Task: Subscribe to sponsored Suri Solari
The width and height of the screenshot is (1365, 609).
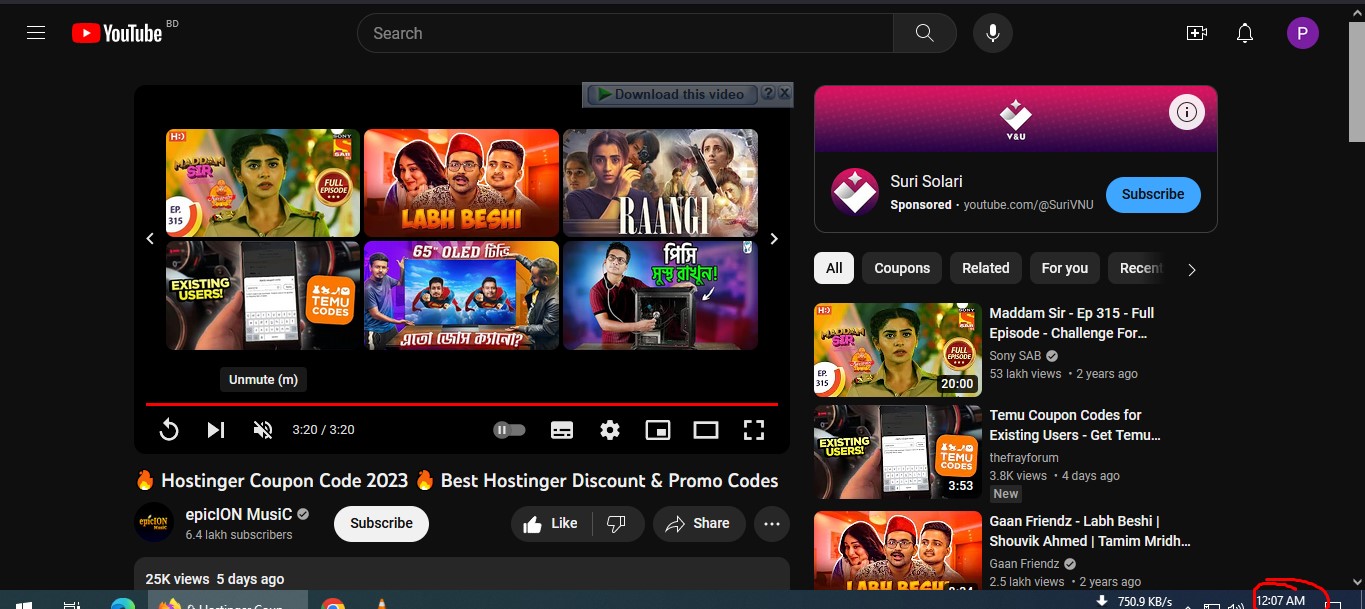Action: (x=1153, y=194)
